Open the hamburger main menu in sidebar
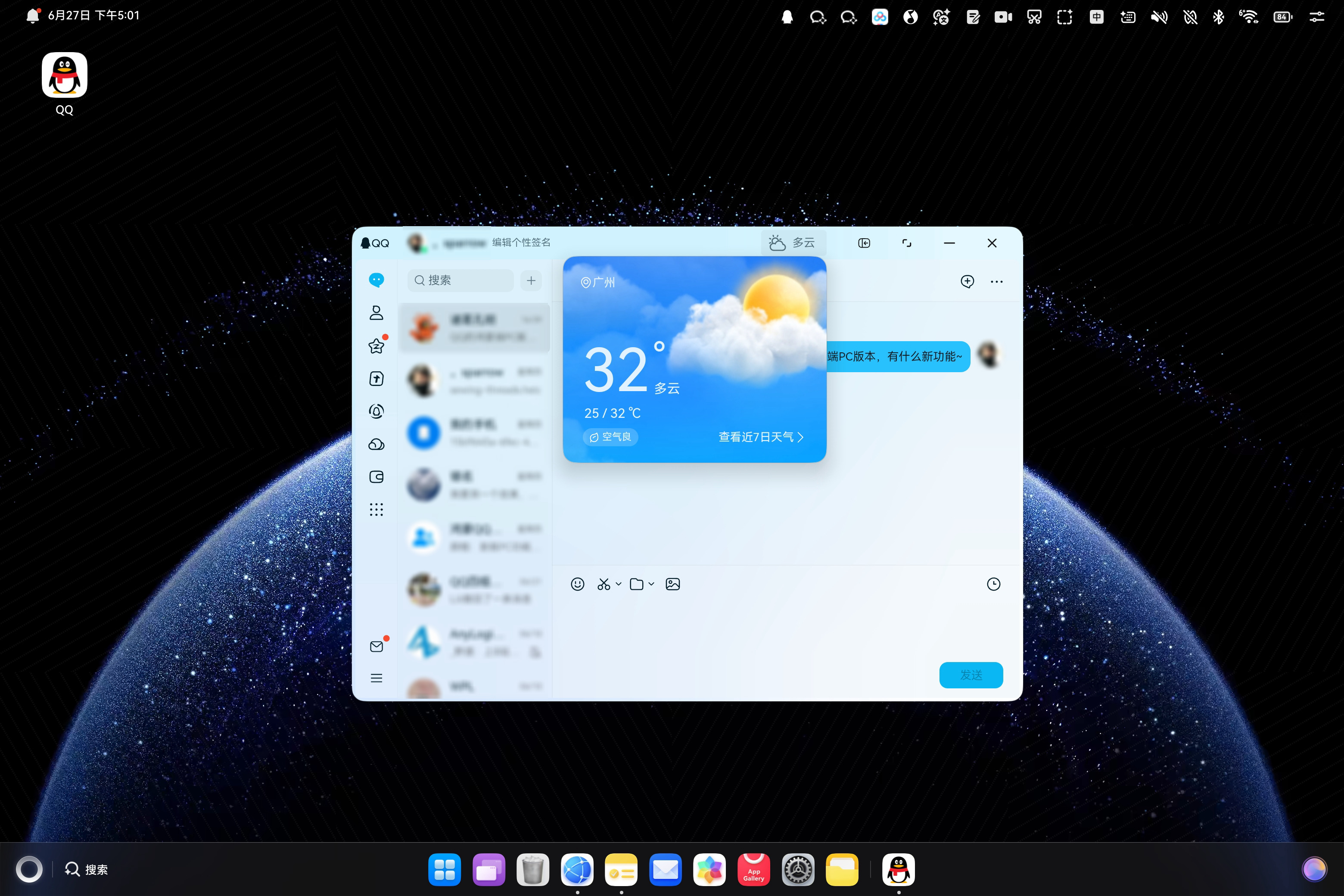 click(x=376, y=678)
